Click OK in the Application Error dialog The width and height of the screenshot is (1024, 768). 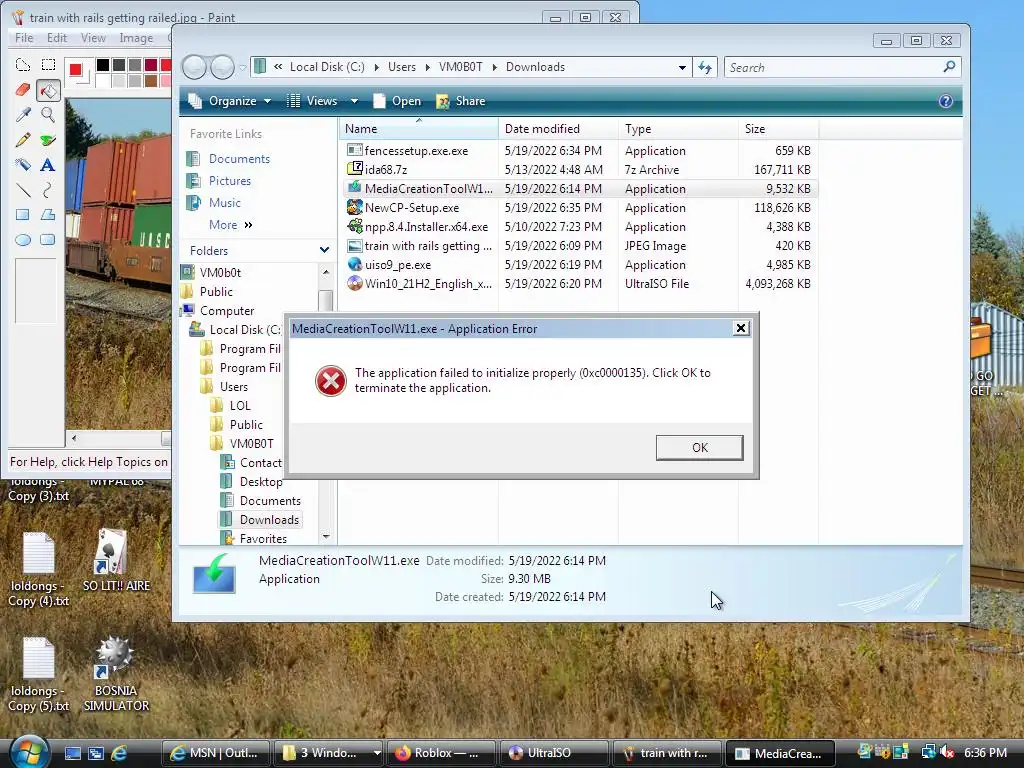tap(699, 447)
